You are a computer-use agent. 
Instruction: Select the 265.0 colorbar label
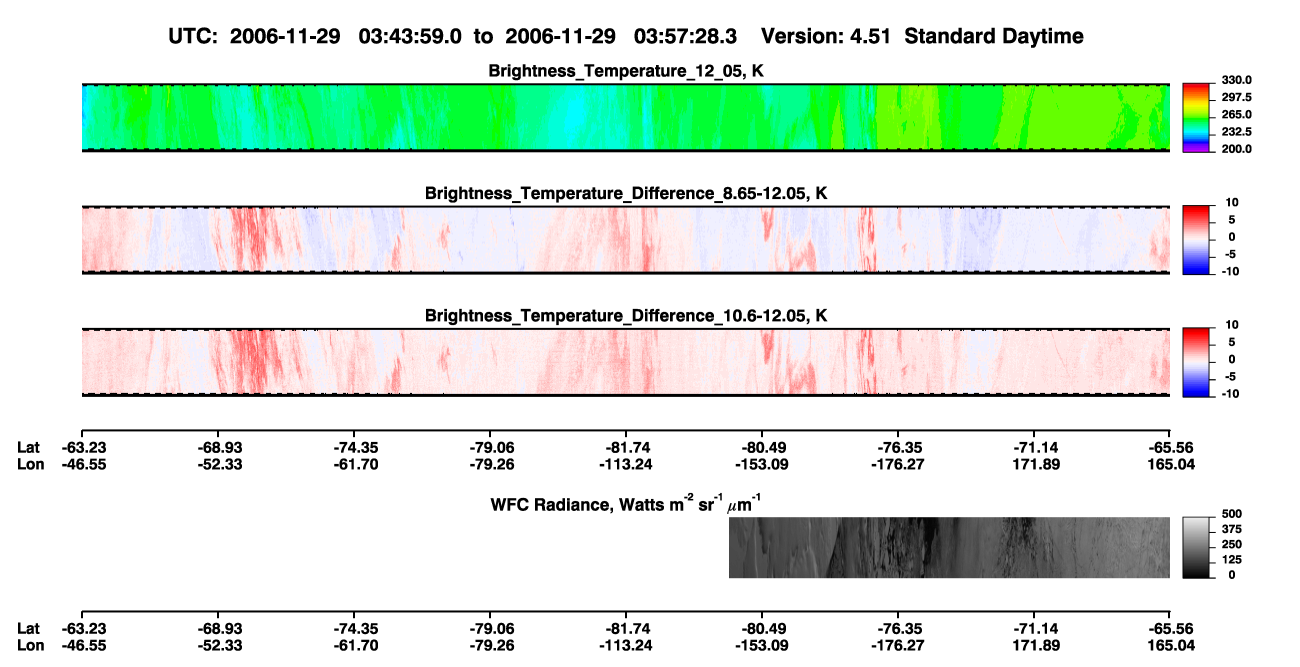click(x=1236, y=114)
